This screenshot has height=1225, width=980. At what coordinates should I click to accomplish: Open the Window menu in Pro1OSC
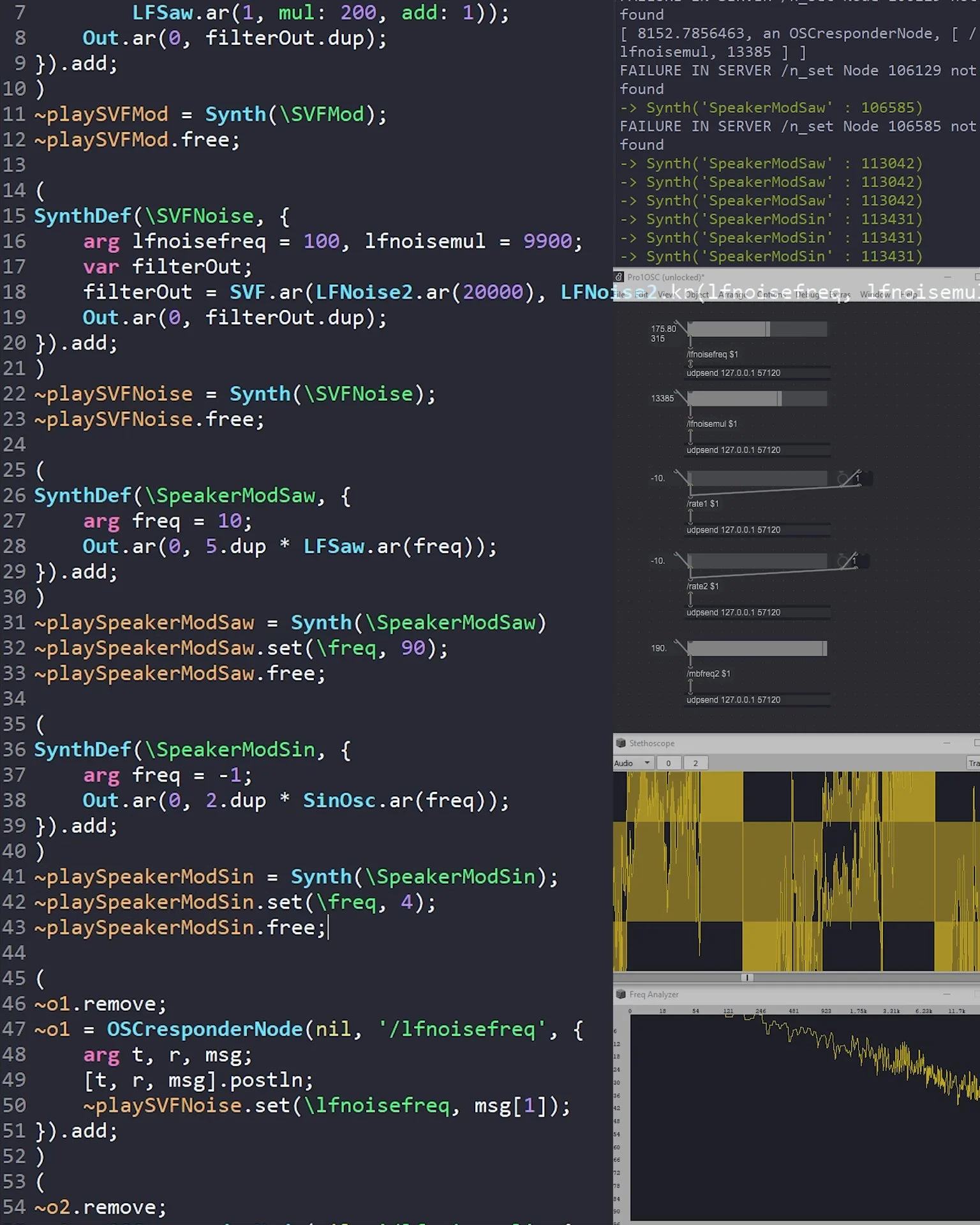[875, 295]
